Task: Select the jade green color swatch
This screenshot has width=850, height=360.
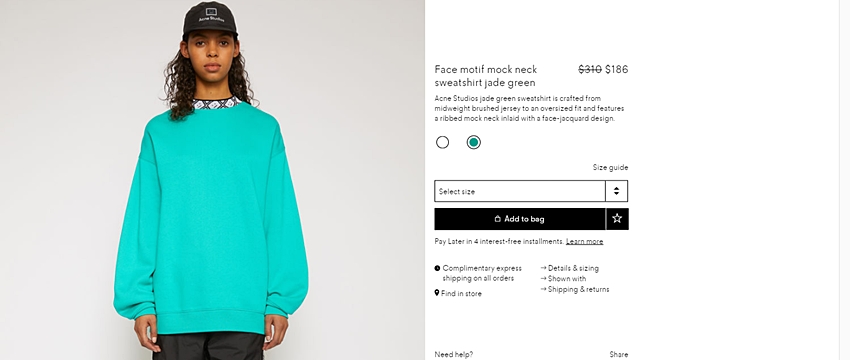Action: [474, 142]
